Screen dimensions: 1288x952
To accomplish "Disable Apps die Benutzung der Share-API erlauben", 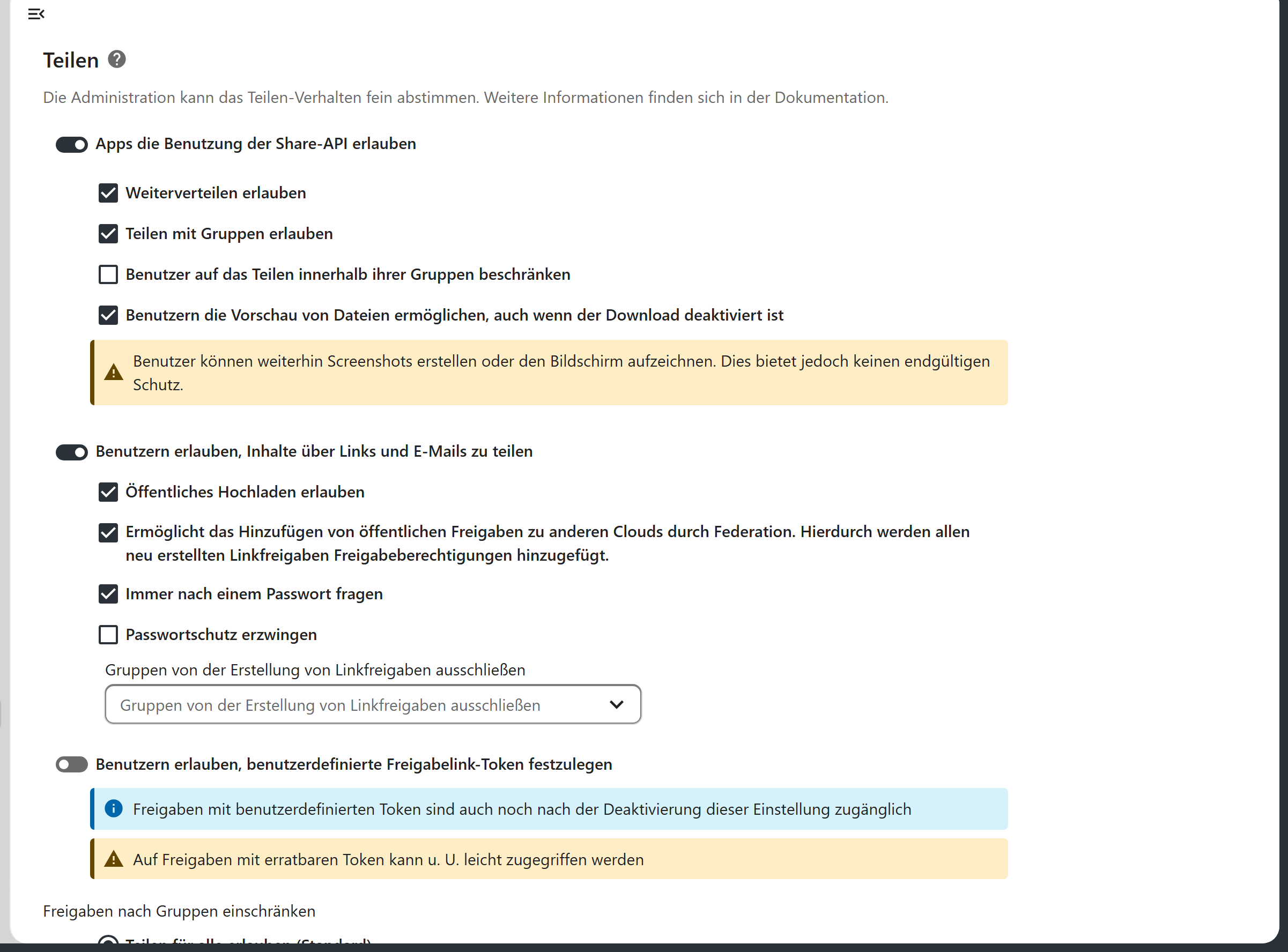I will 71,144.
